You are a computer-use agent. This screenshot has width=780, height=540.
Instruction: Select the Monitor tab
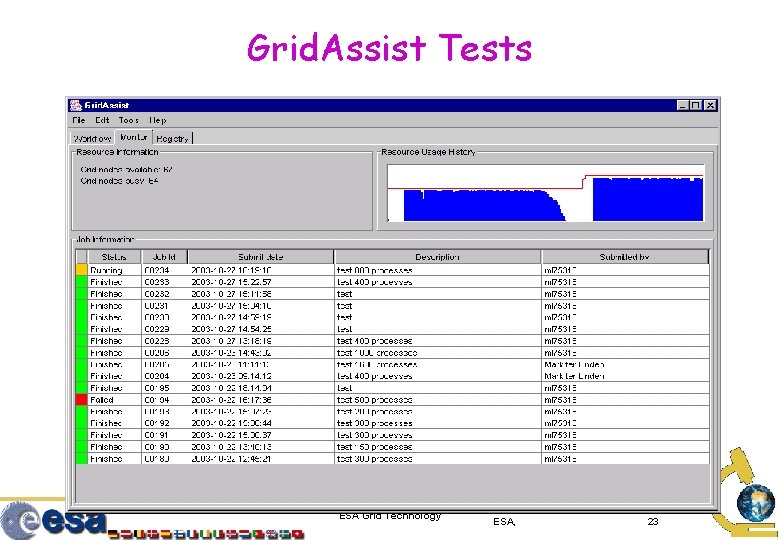click(133, 137)
